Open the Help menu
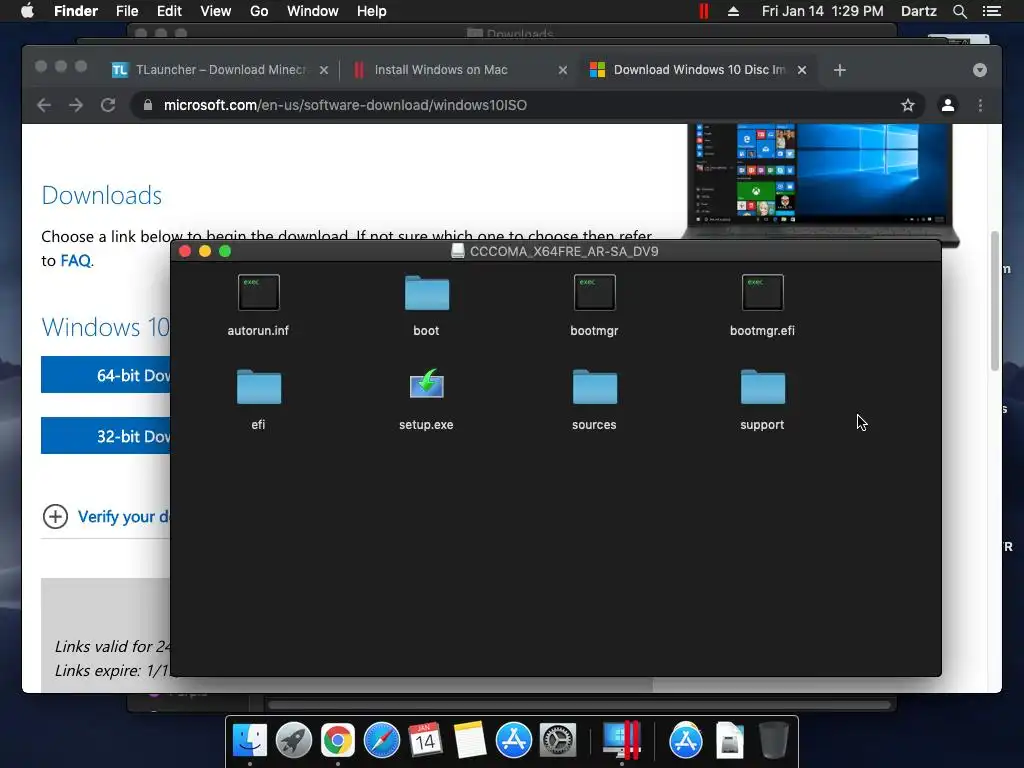The height and width of the screenshot is (768, 1024). pos(372,11)
